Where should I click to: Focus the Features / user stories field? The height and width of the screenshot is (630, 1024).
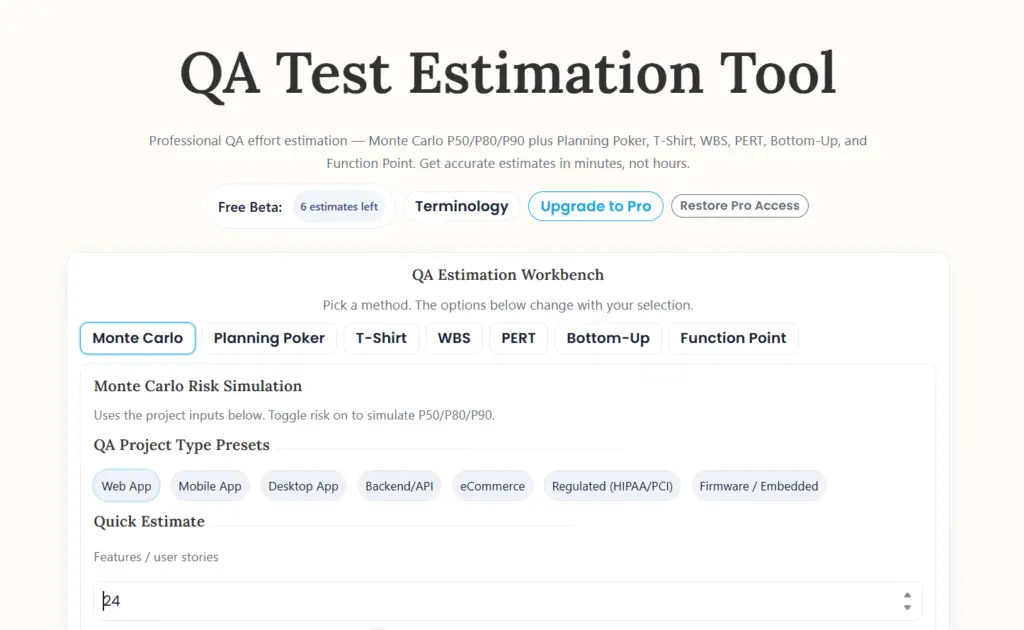point(508,601)
